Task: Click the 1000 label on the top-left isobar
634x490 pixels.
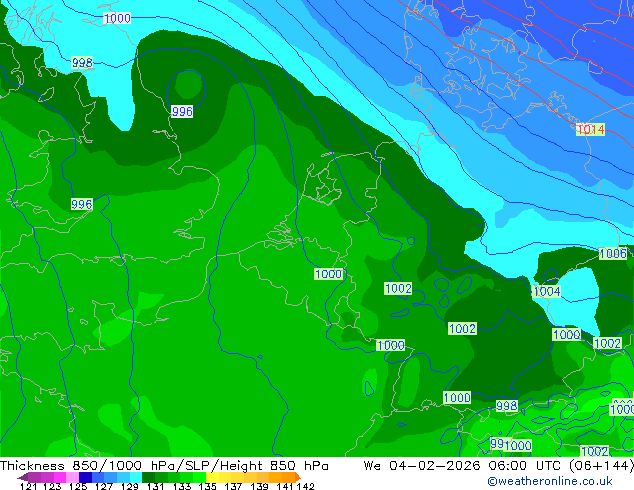Action: [117, 18]
